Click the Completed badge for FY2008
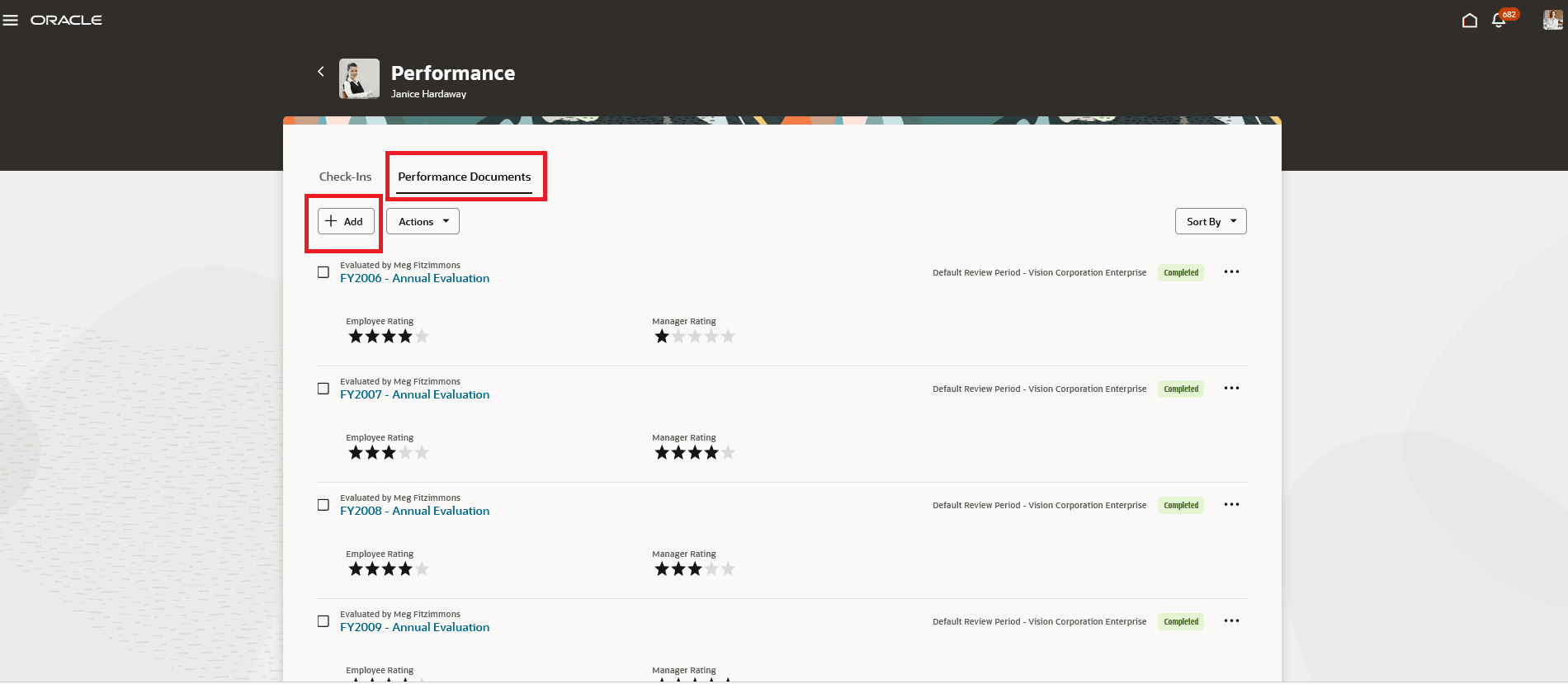1568x684 pixels. point(1181,506)
